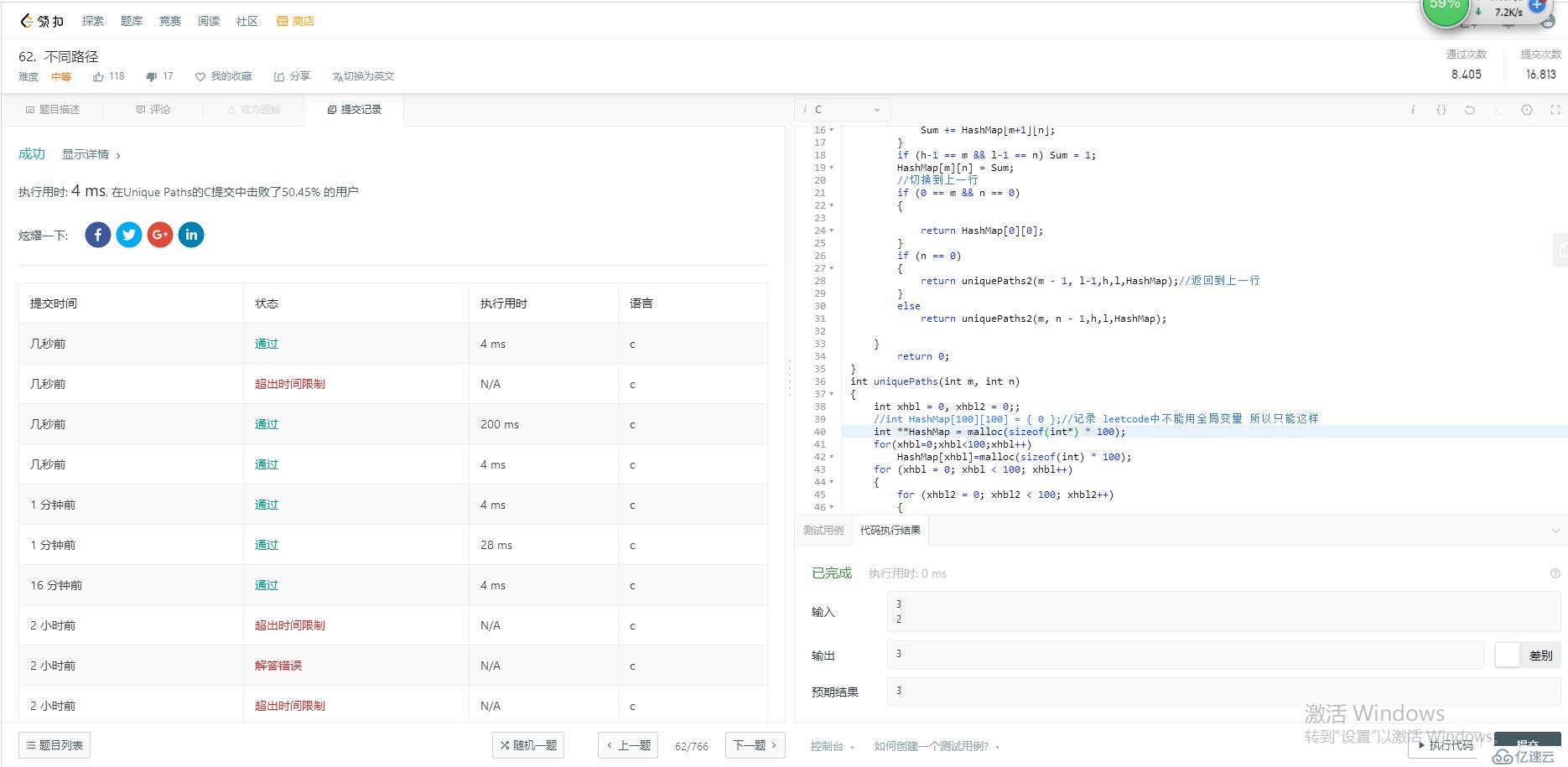Fold code at line 27
Viewport: 1568px width, 767px height.
(x=832, y=268)
